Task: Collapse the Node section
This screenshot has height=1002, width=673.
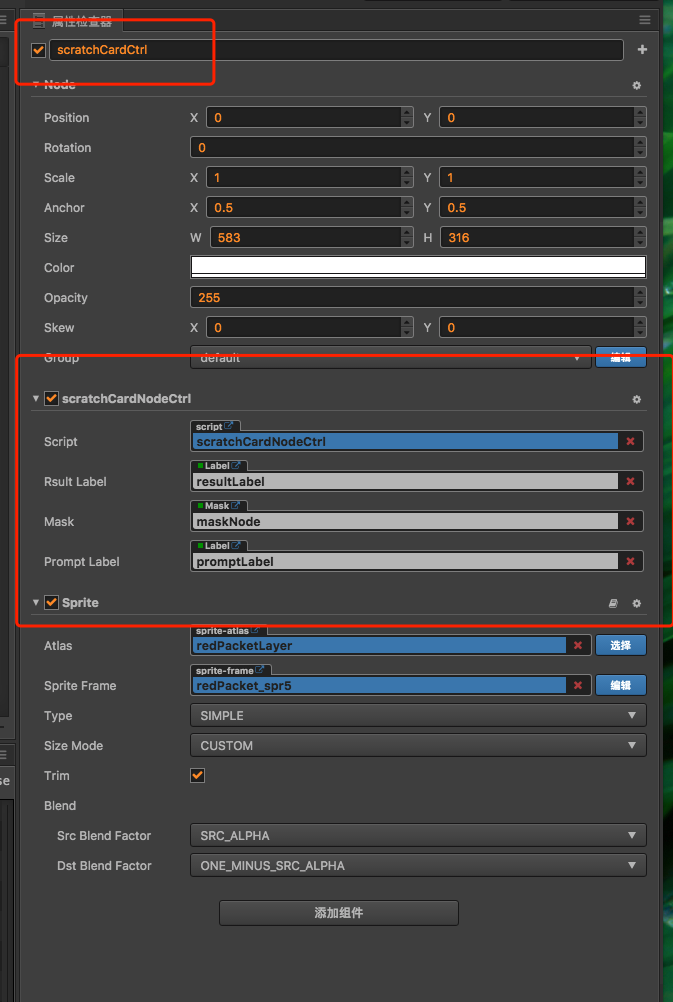Action: [x=36, y=84]
